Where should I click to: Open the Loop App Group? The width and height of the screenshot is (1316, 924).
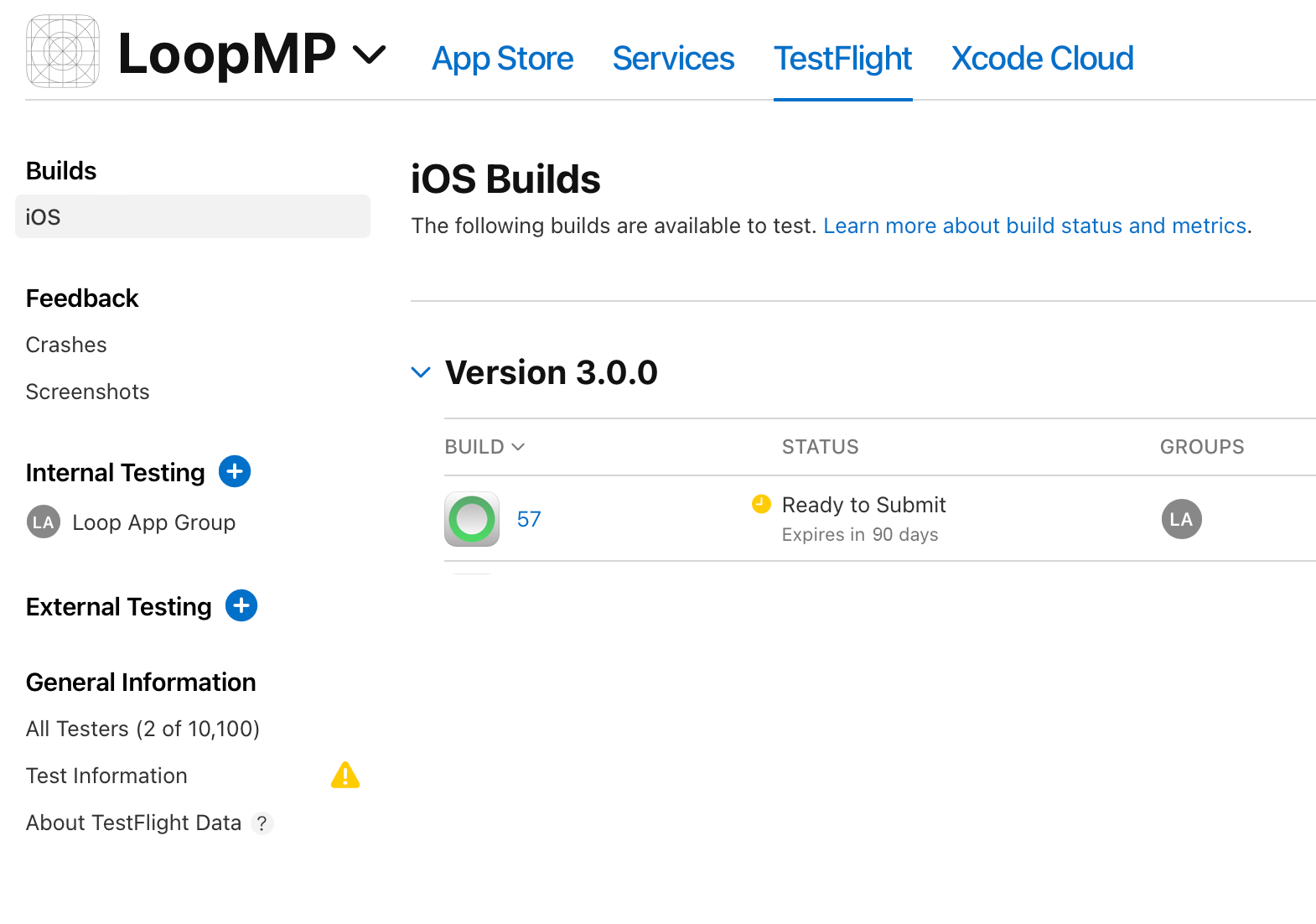click(153, 522)
